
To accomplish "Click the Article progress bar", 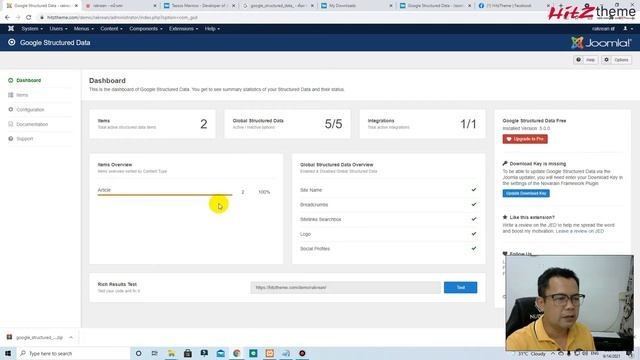I will pyautogui.click(x=164, y=195).
